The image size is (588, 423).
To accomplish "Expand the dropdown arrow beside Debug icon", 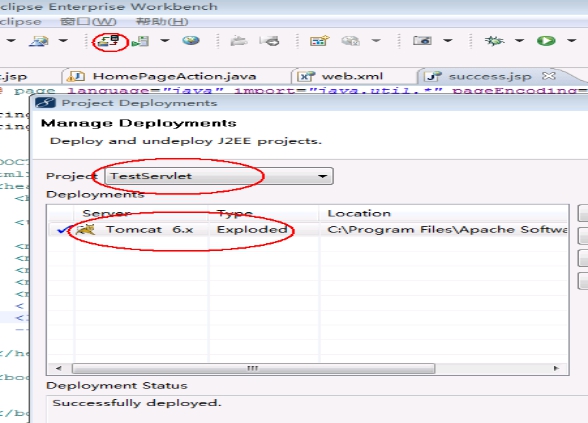I will pos(519,40).
